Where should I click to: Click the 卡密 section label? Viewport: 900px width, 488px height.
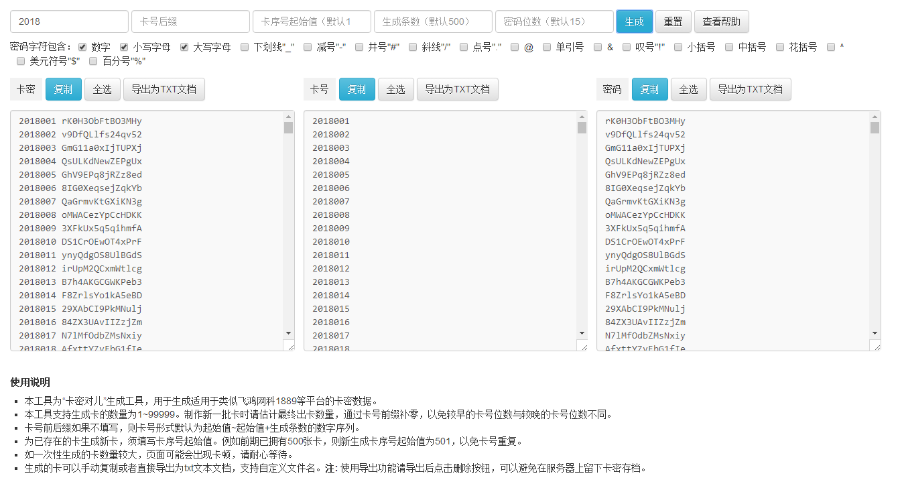26,90
